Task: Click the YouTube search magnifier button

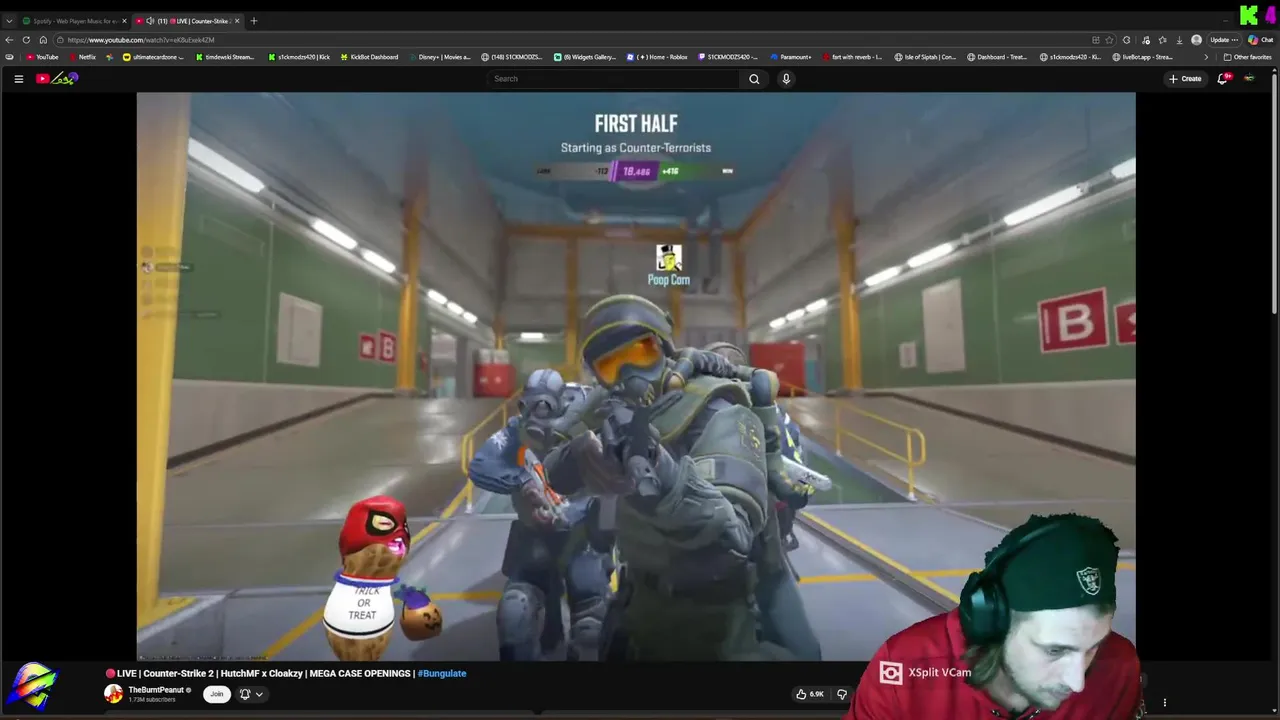Action: (754, 79)
